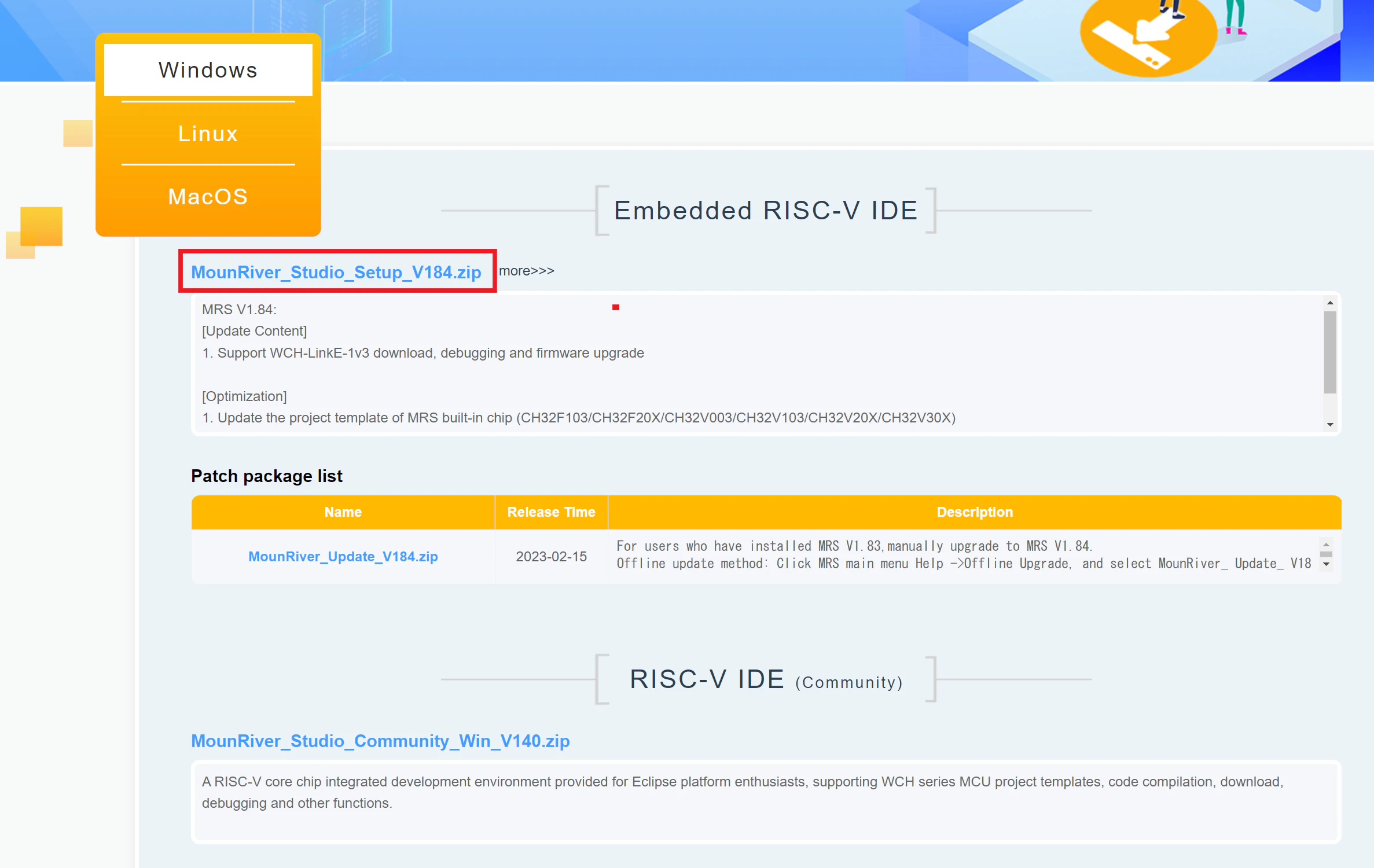Click patch description scroll up arrow
The width and height of the screenshot is (1374, 868).
1326,545
